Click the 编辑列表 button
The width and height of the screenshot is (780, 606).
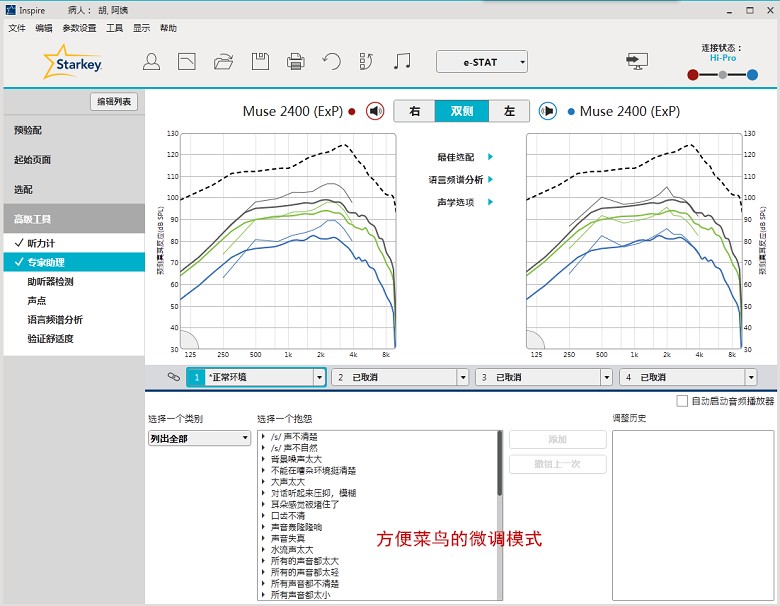[x=114, y=102]
